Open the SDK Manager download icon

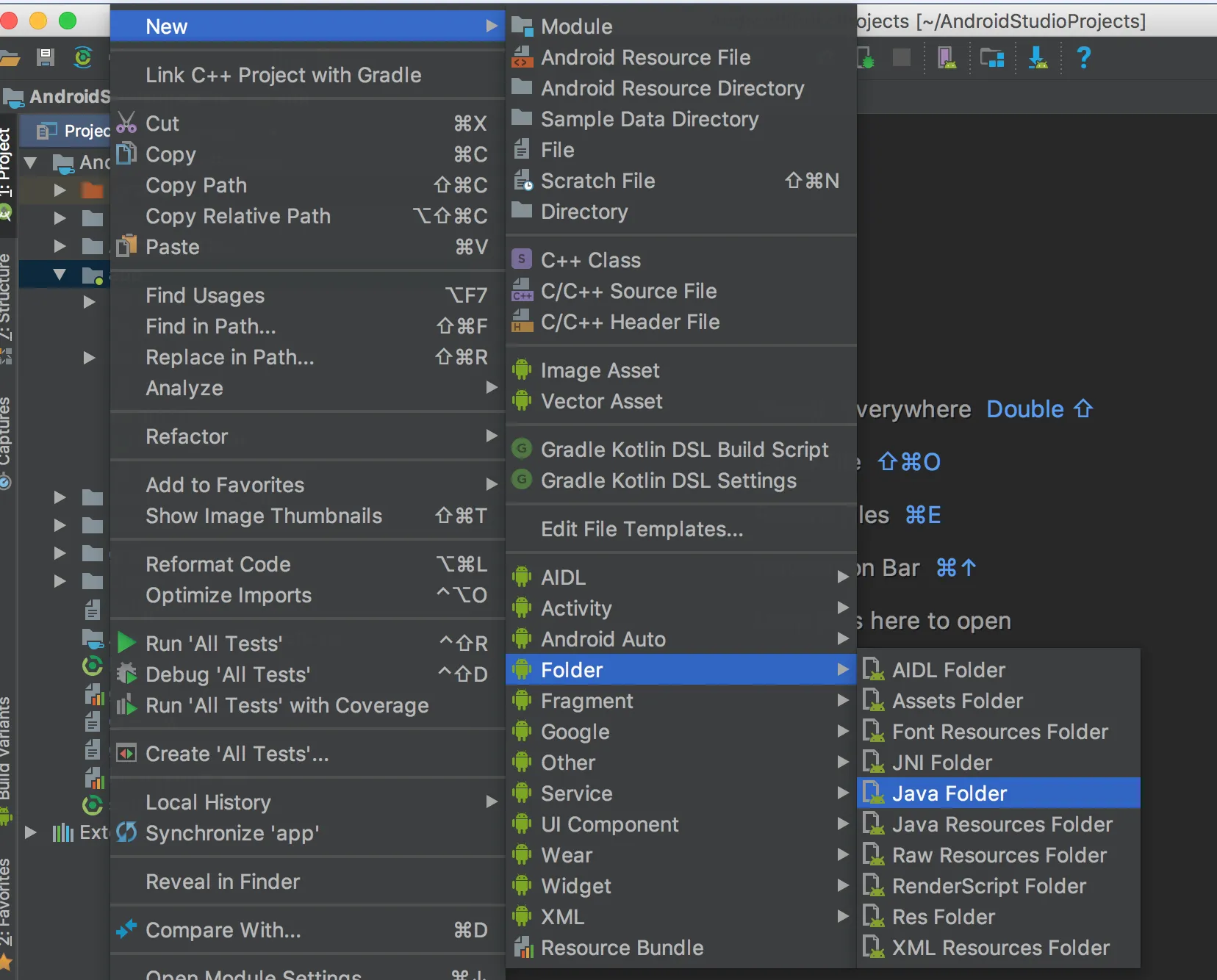1038,57
